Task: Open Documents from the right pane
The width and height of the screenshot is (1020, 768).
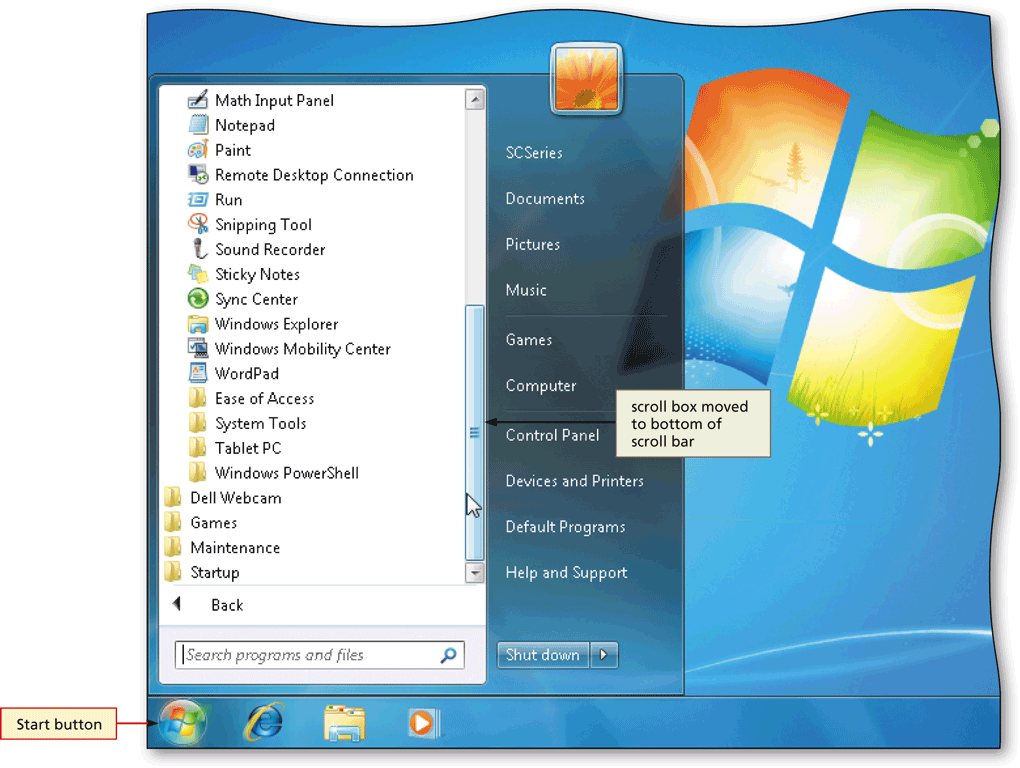Action: click(x=545, y=198)
